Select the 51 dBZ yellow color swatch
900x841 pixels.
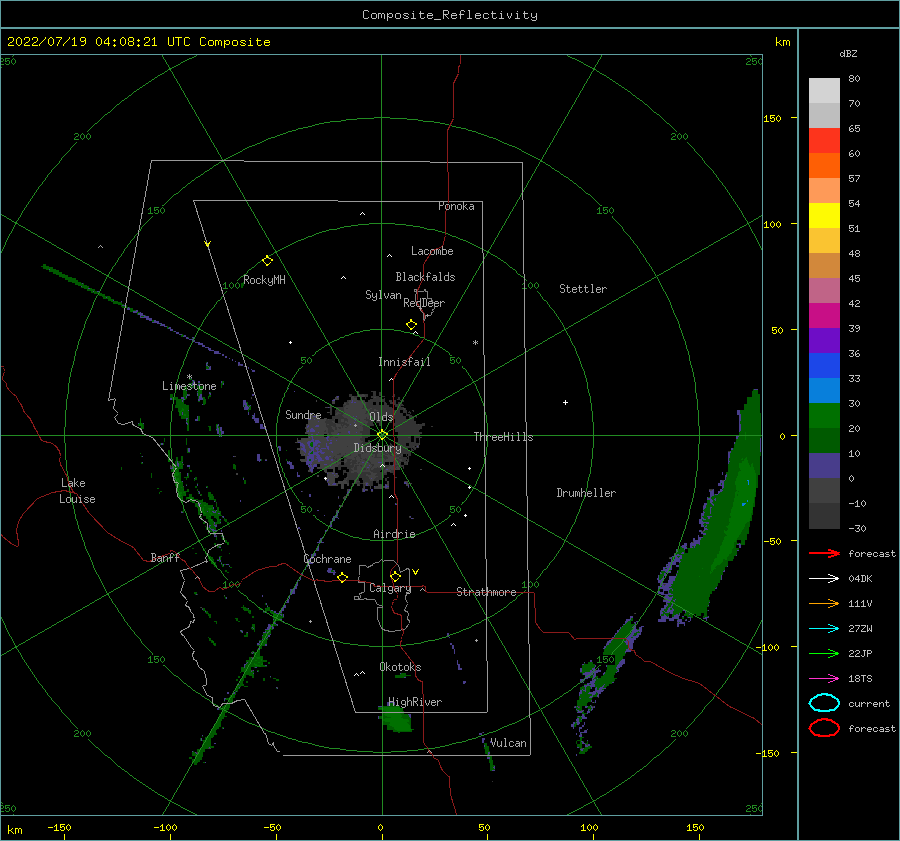pos(824,215)
